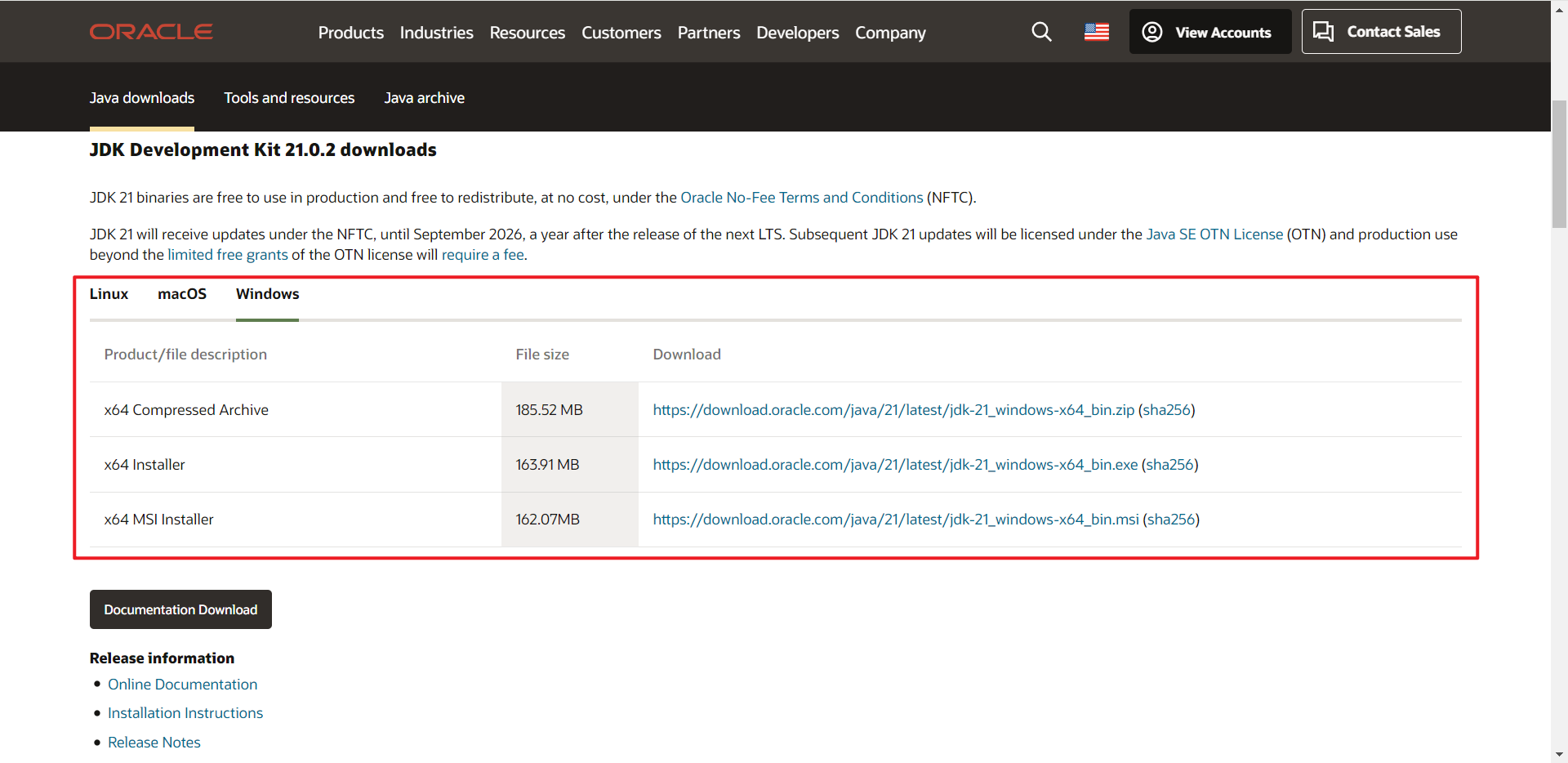1568x763 pixels.
Task: Switch to the macOS tab
Action: tap(182, 294)
